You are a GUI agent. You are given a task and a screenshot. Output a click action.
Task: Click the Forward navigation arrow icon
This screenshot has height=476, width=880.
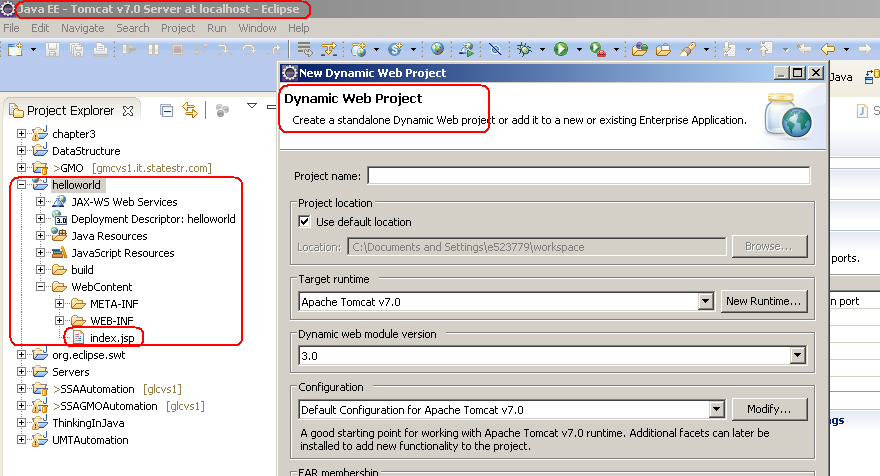click(x=865, y=49)
